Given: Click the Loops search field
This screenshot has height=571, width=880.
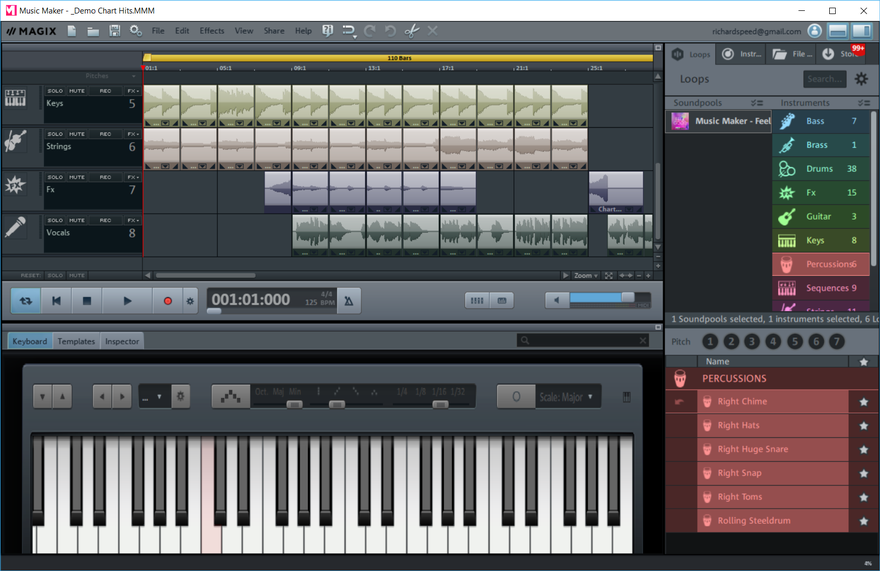Looking at the screenshot, I should [x=824, y=79].
